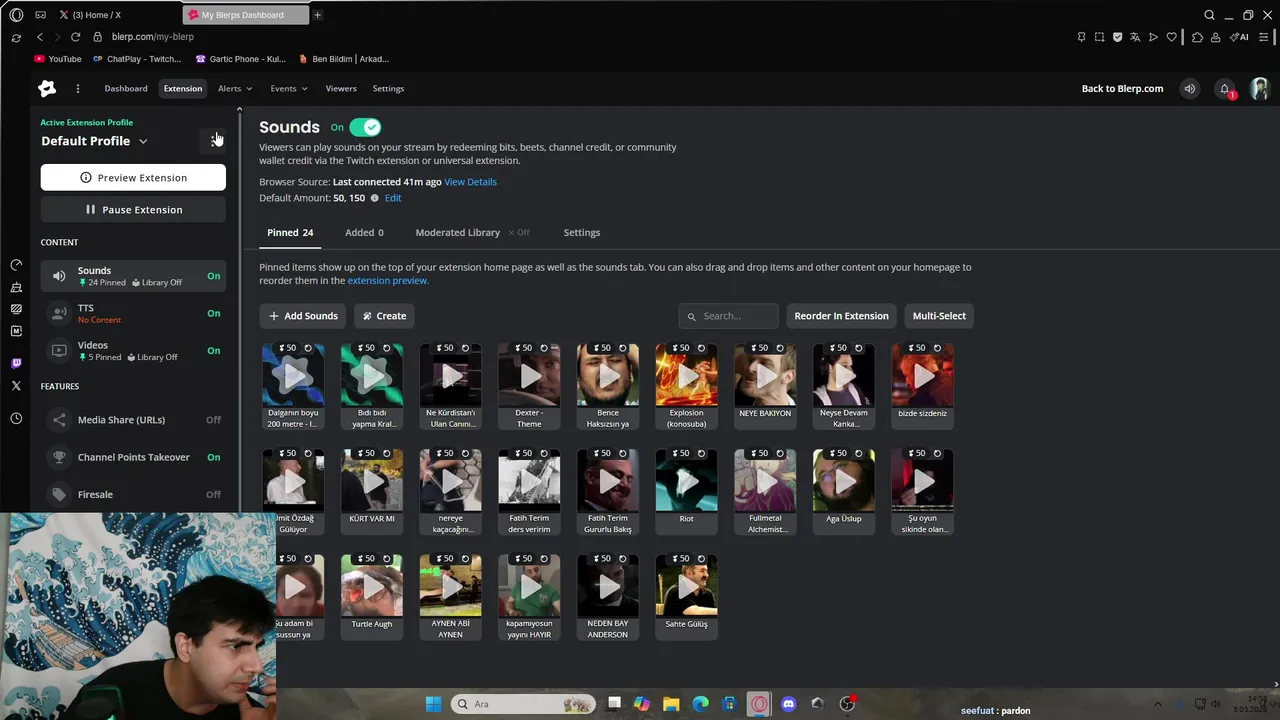1280x720 pixels.
Task: Click the reset icon on Riot sound card
Action: click(702, 453)
